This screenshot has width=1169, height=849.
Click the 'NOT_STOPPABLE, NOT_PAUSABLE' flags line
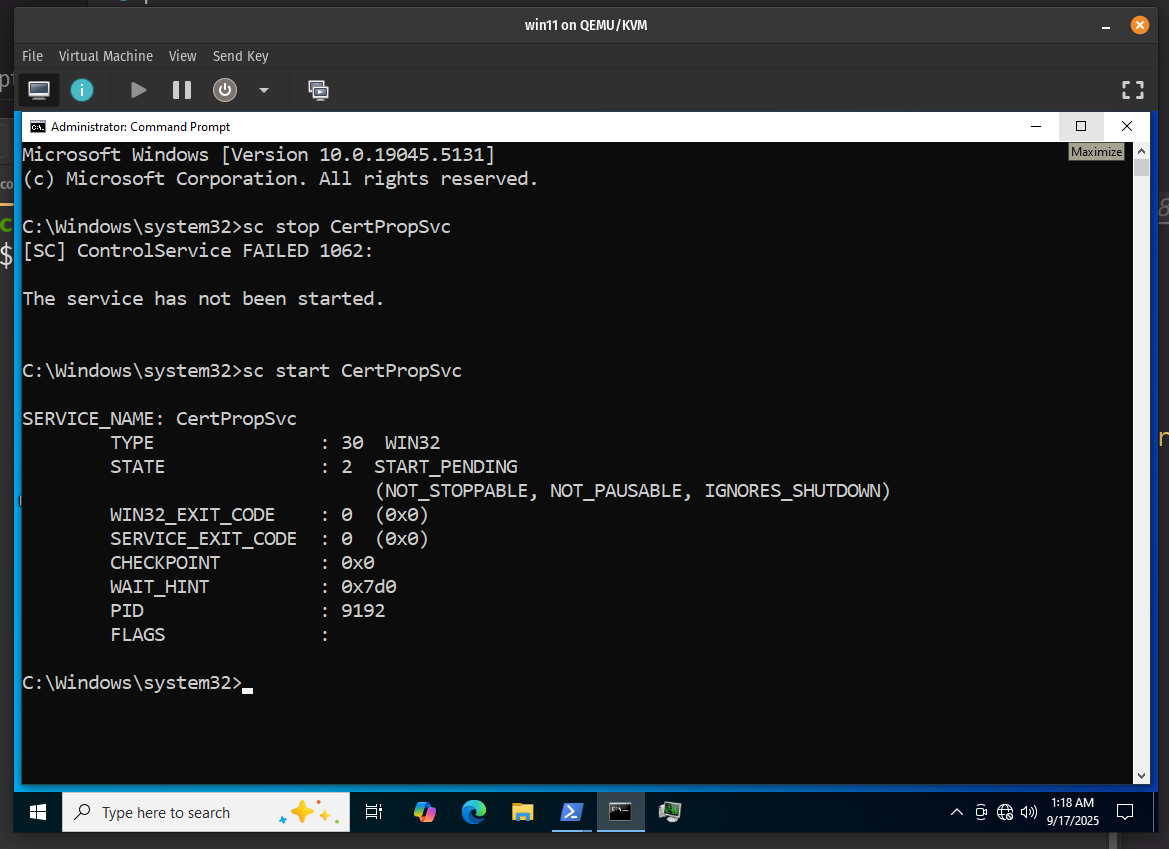tap(633, 491)
